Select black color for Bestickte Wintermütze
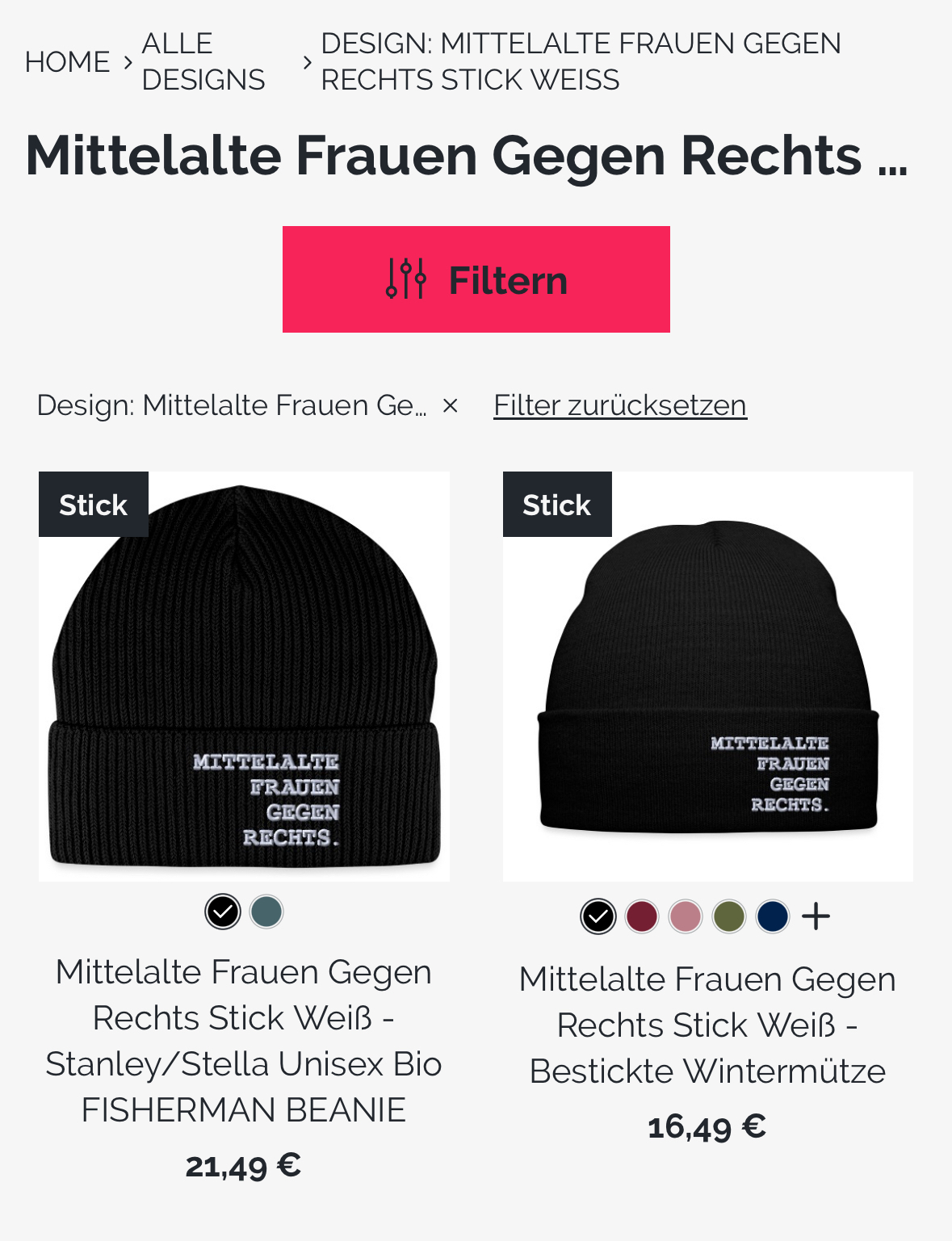Viewport: 952px width, 1241px height. (598, 916)
